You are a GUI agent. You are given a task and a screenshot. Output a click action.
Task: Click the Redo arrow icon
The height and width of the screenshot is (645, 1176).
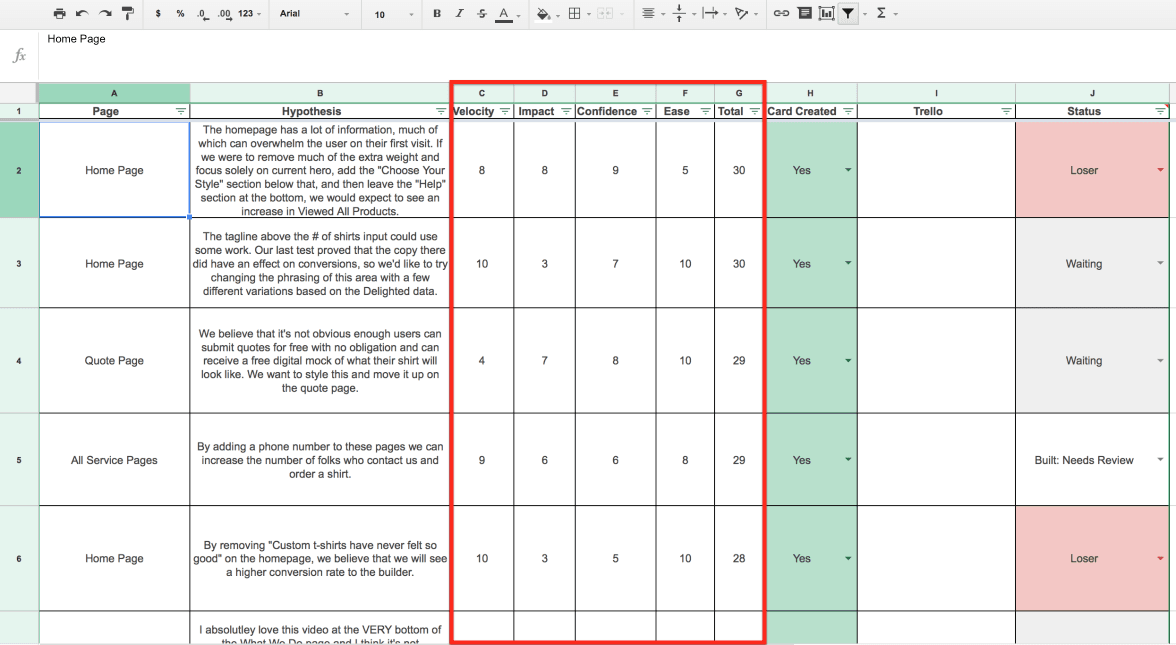(x=104, y=14)
